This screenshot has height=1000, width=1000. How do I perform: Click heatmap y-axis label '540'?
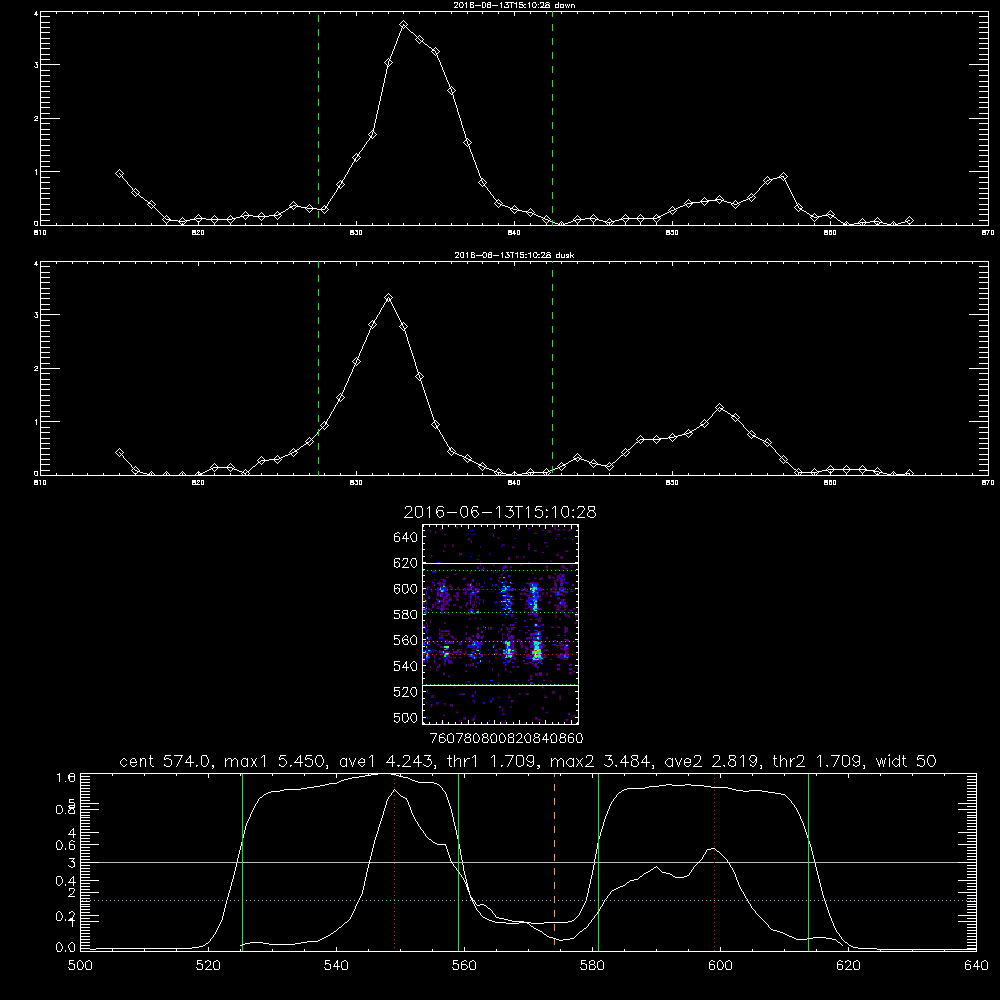pyautogui.click(x=406, y=666)
